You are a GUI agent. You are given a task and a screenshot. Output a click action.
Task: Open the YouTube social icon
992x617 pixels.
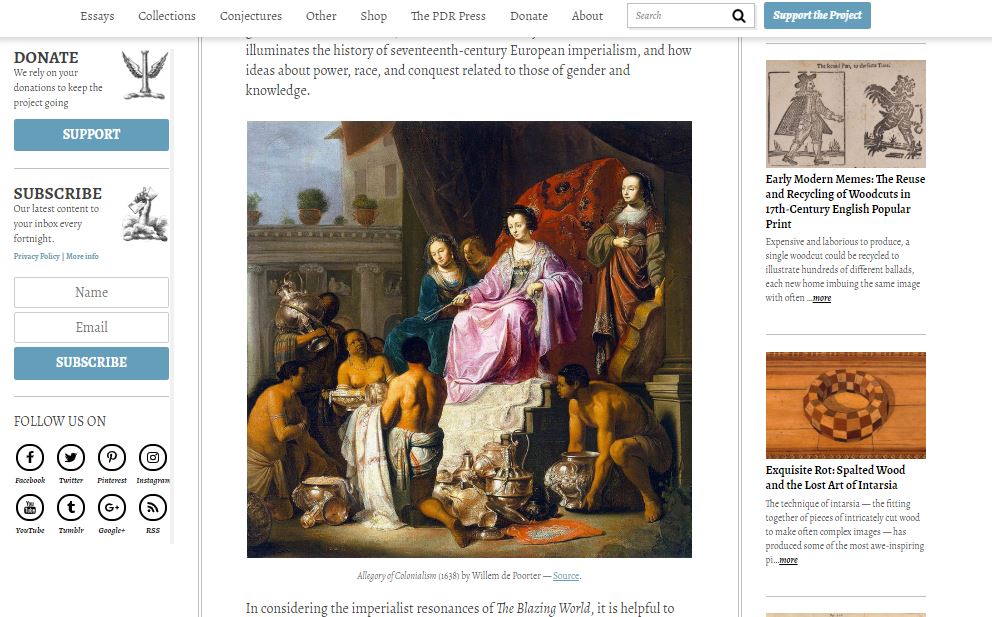pyautogui.click(x=30, y=508)
